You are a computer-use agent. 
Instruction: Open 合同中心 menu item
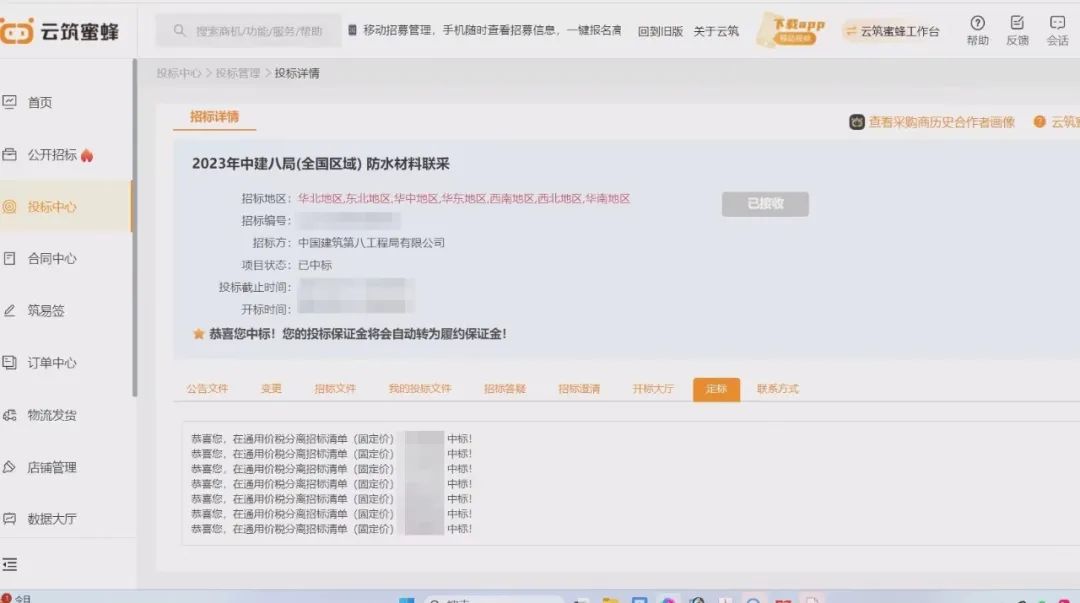pos(52,258)
